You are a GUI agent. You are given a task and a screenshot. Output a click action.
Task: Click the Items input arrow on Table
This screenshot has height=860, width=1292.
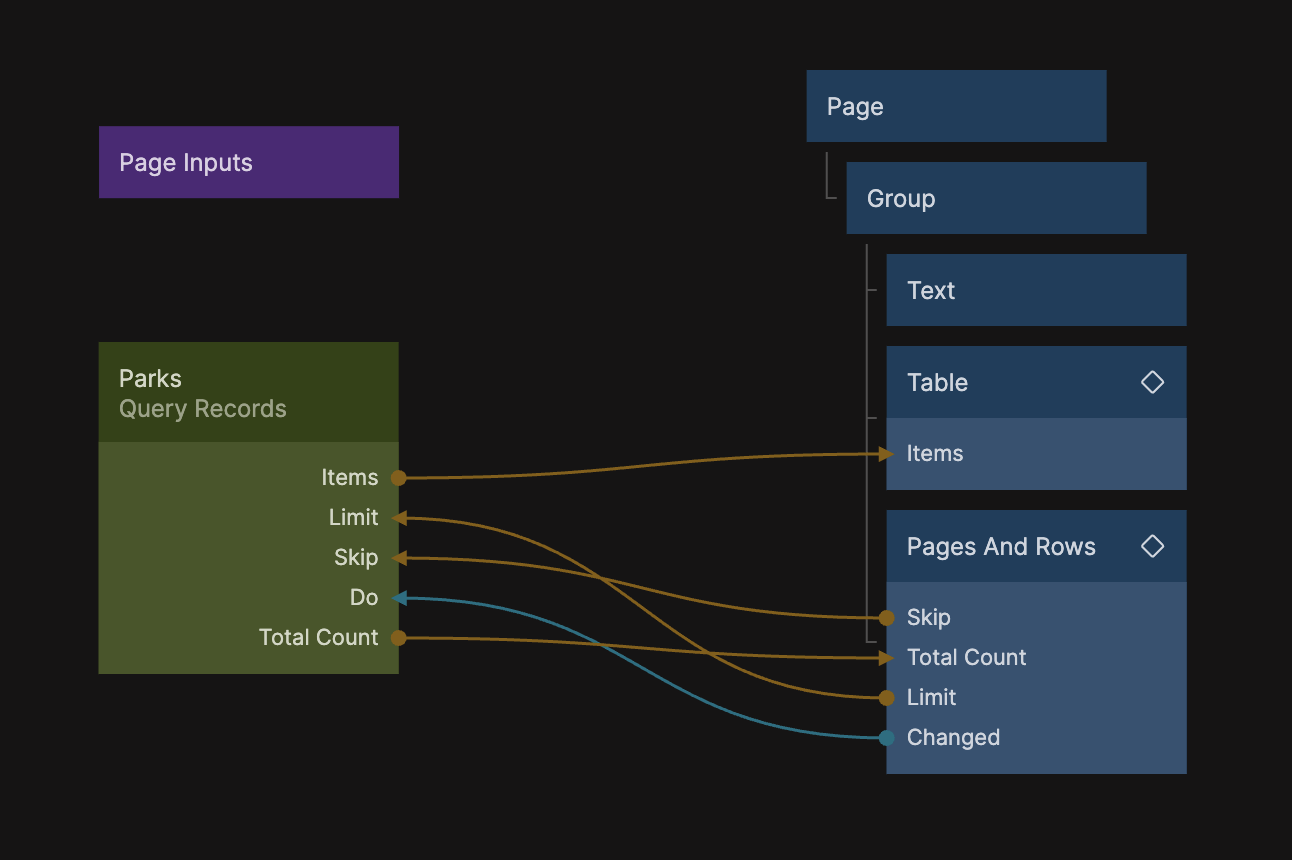[x=886, y=454]
